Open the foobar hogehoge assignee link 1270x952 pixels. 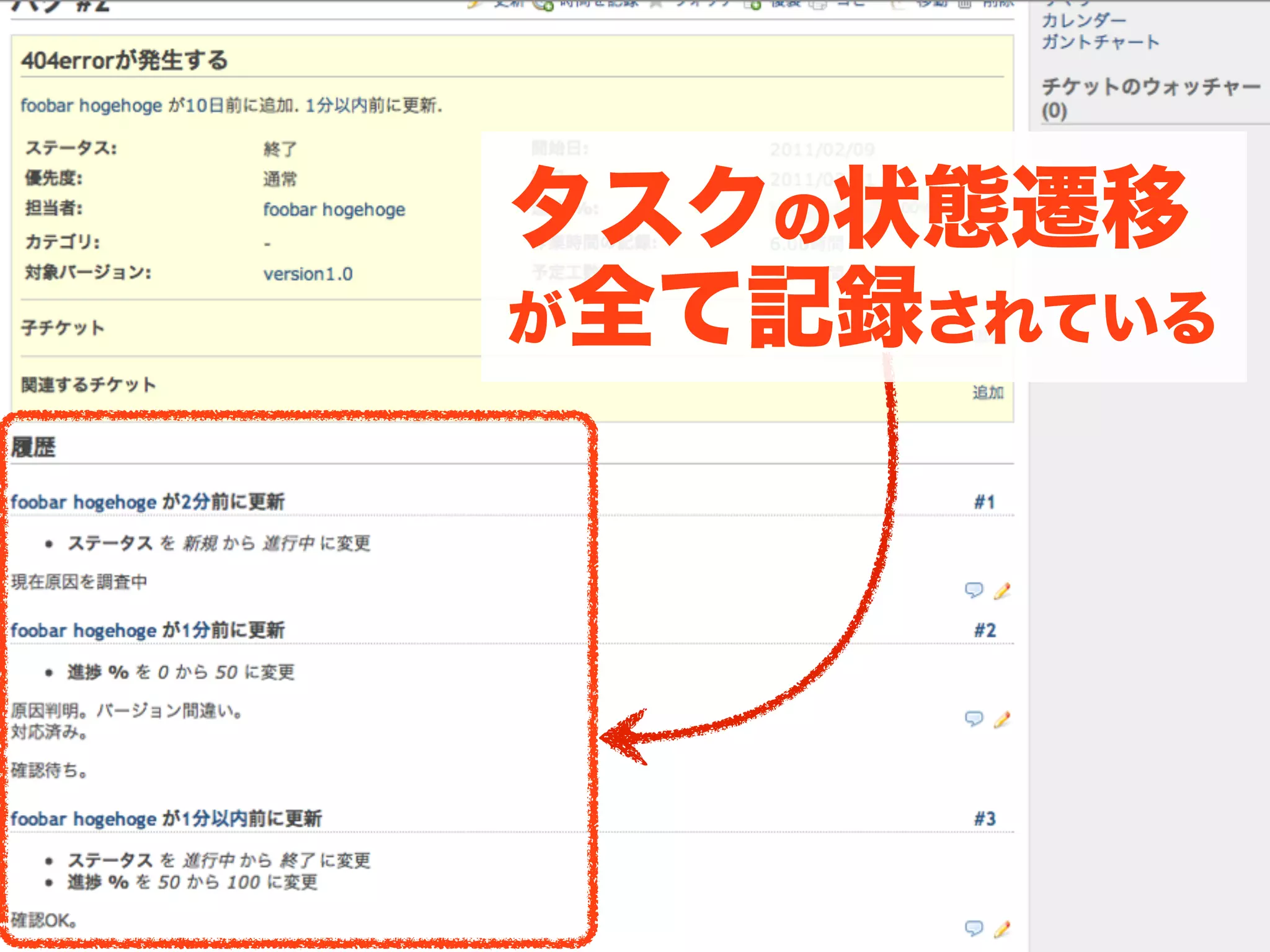(x=334, y=209)
